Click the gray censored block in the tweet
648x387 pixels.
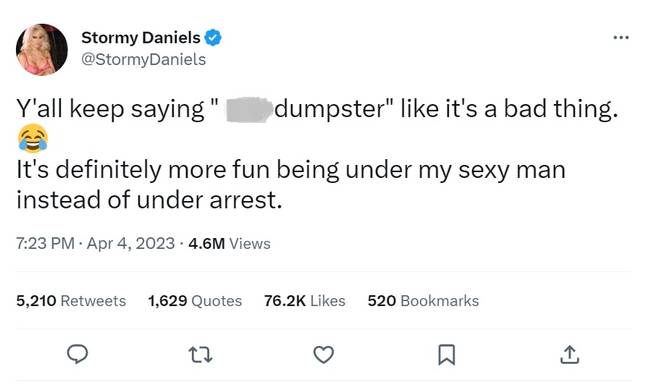(x=250, y=110)
